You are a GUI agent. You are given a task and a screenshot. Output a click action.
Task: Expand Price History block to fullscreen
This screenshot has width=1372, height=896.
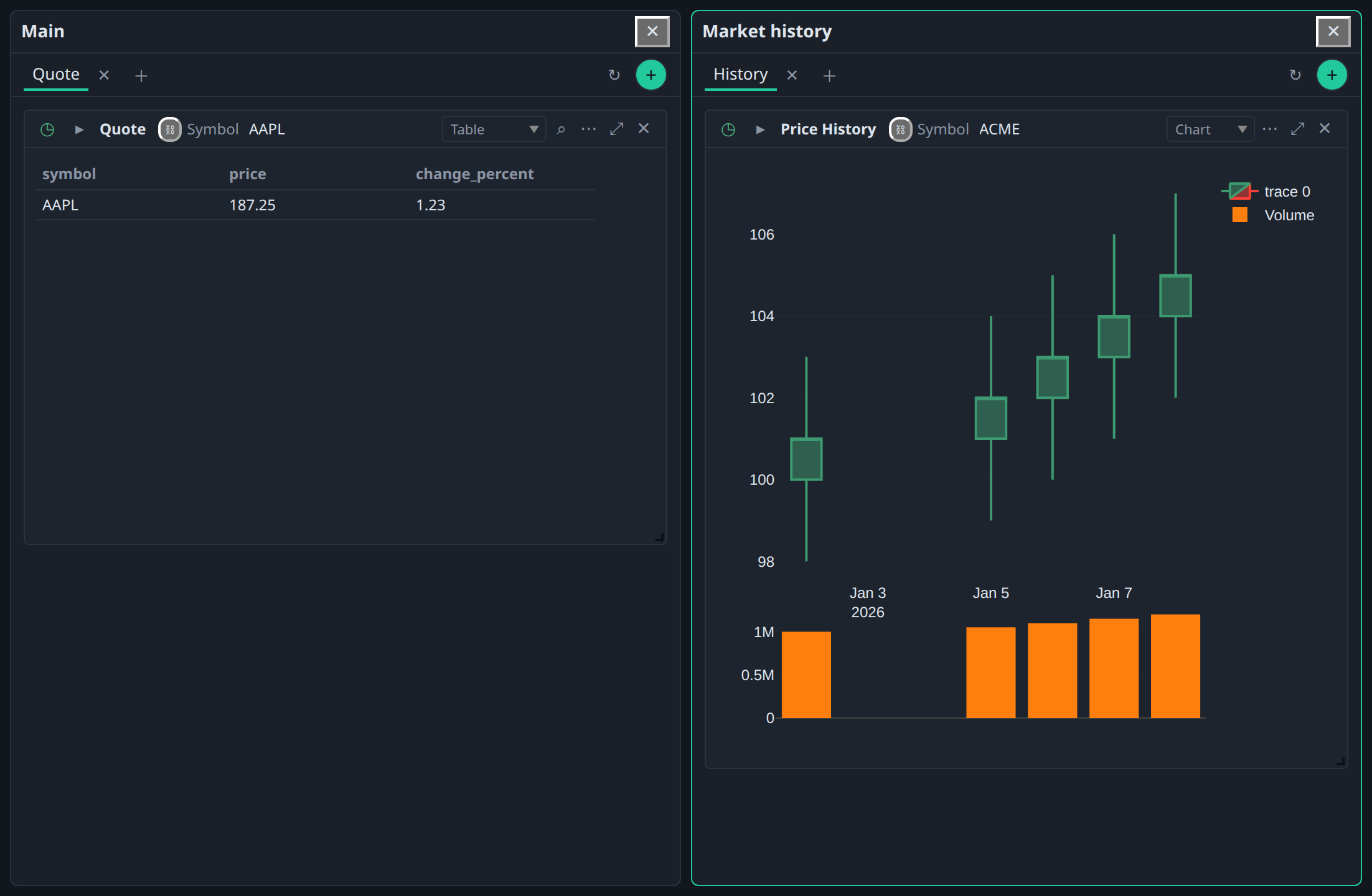click(1297, 129)
